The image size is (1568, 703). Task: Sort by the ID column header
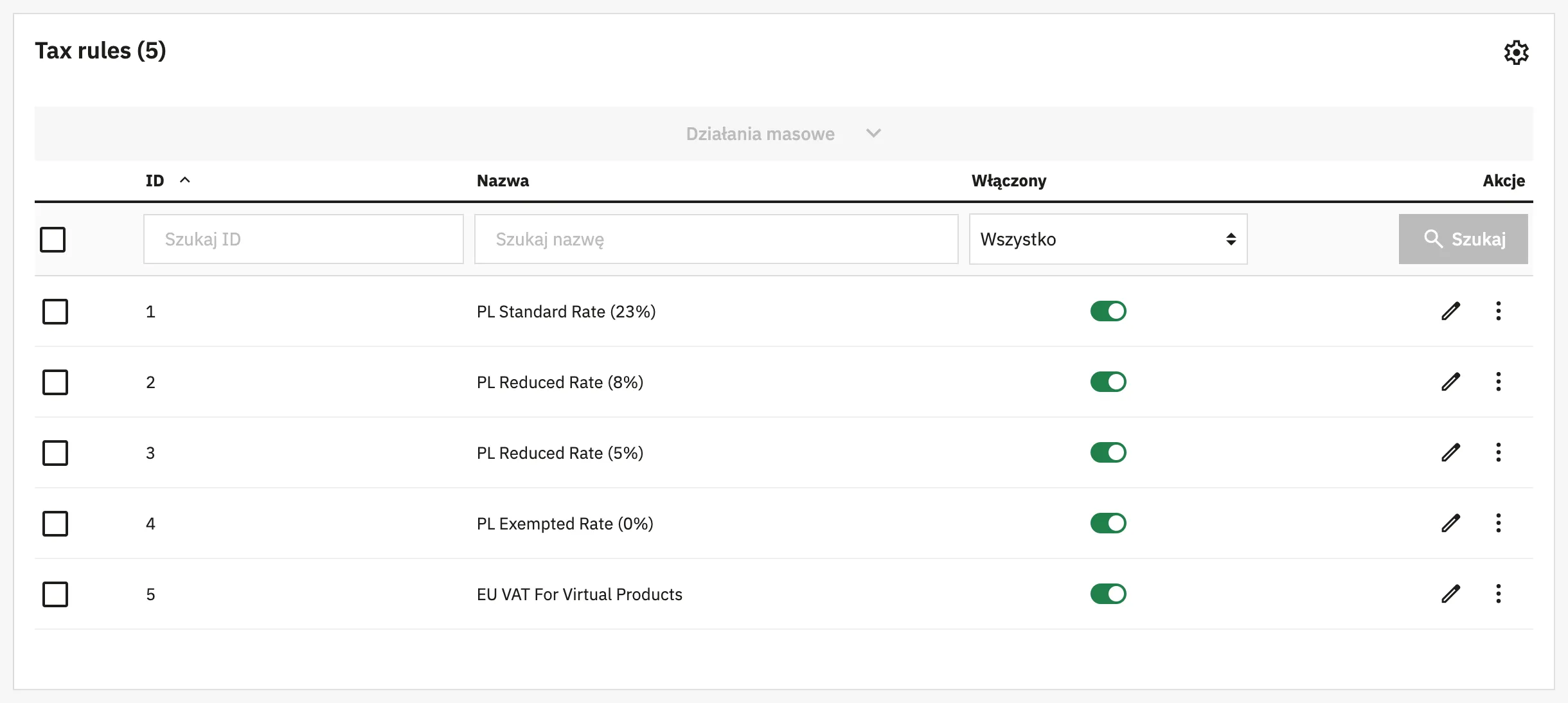click(x=155, y=181)
